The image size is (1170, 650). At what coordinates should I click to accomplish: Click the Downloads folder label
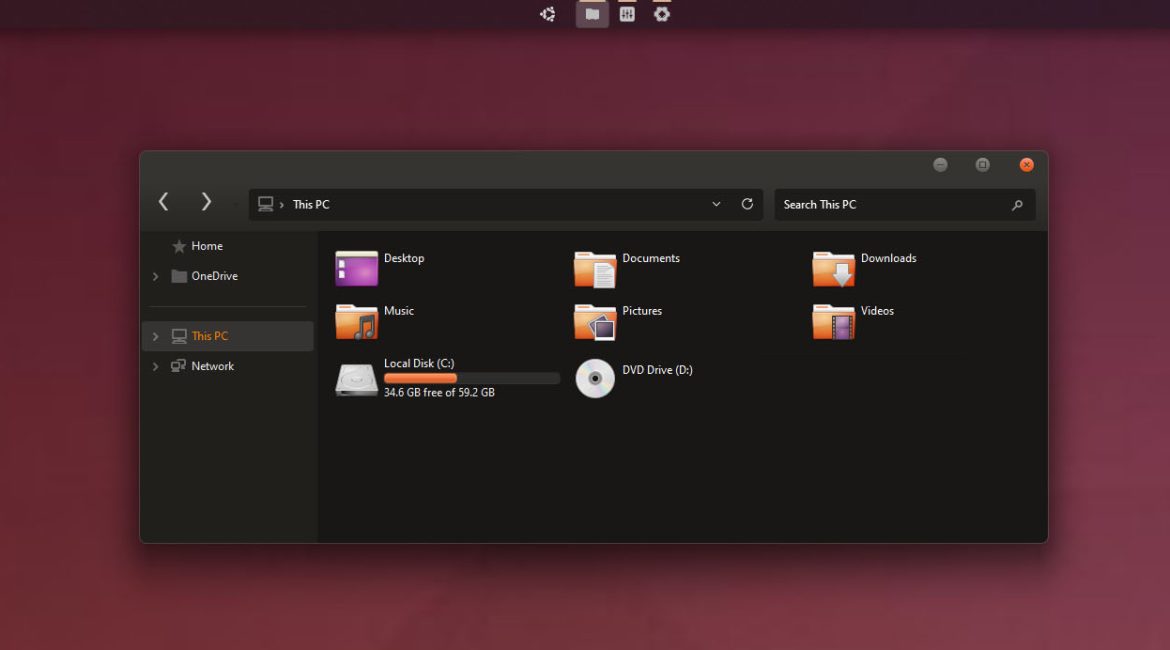(x=888, y=258)
